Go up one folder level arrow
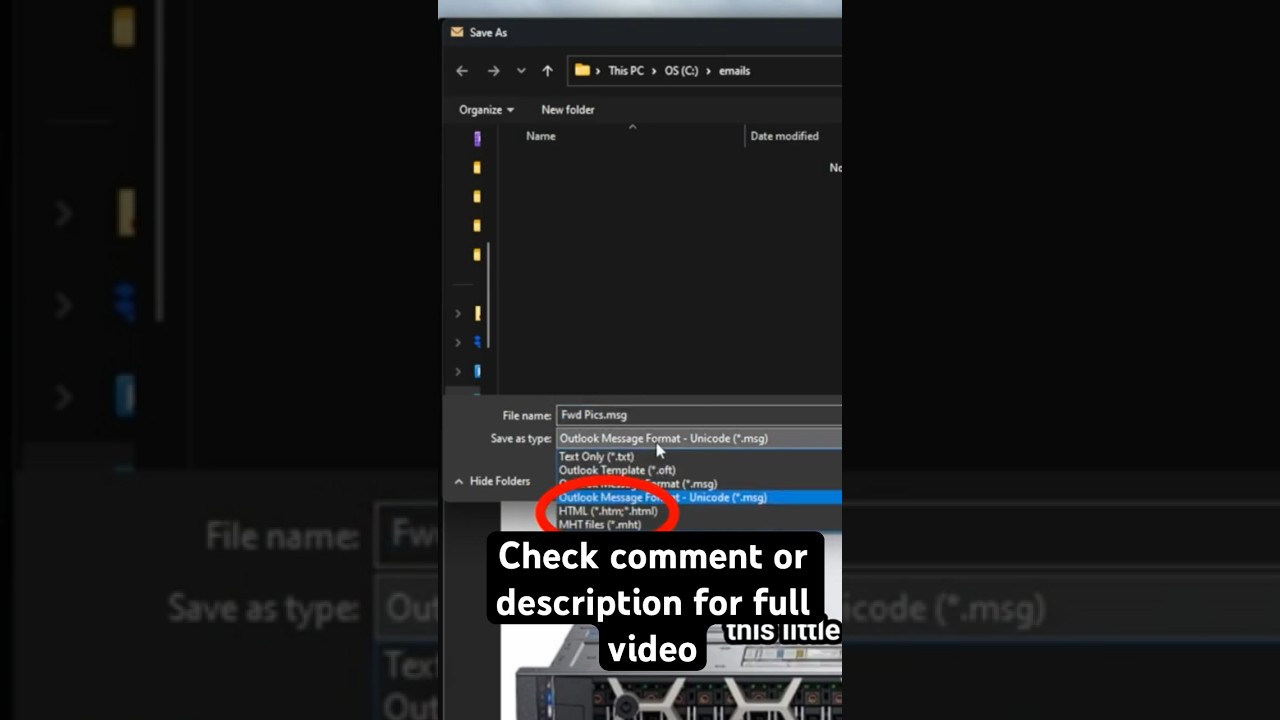This screenshot has height=720, width=1280. coord(547,71)
